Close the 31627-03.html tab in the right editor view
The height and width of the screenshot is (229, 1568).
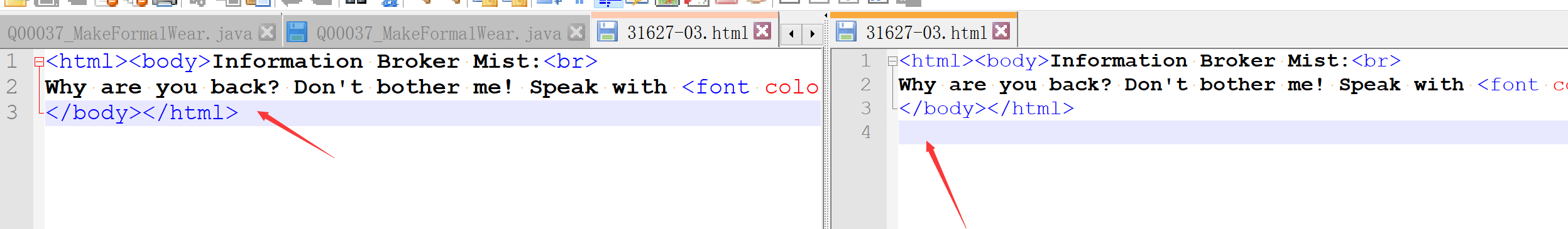tap(1001, 31)
